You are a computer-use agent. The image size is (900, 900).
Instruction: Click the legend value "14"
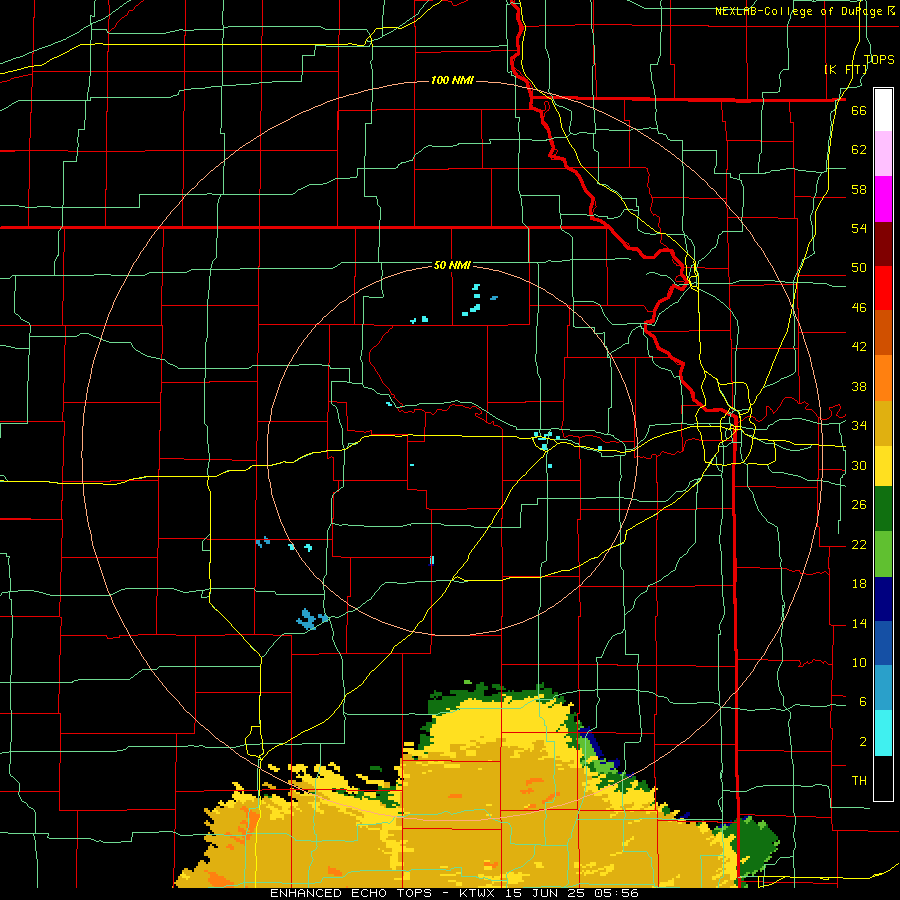click(859, 623)
